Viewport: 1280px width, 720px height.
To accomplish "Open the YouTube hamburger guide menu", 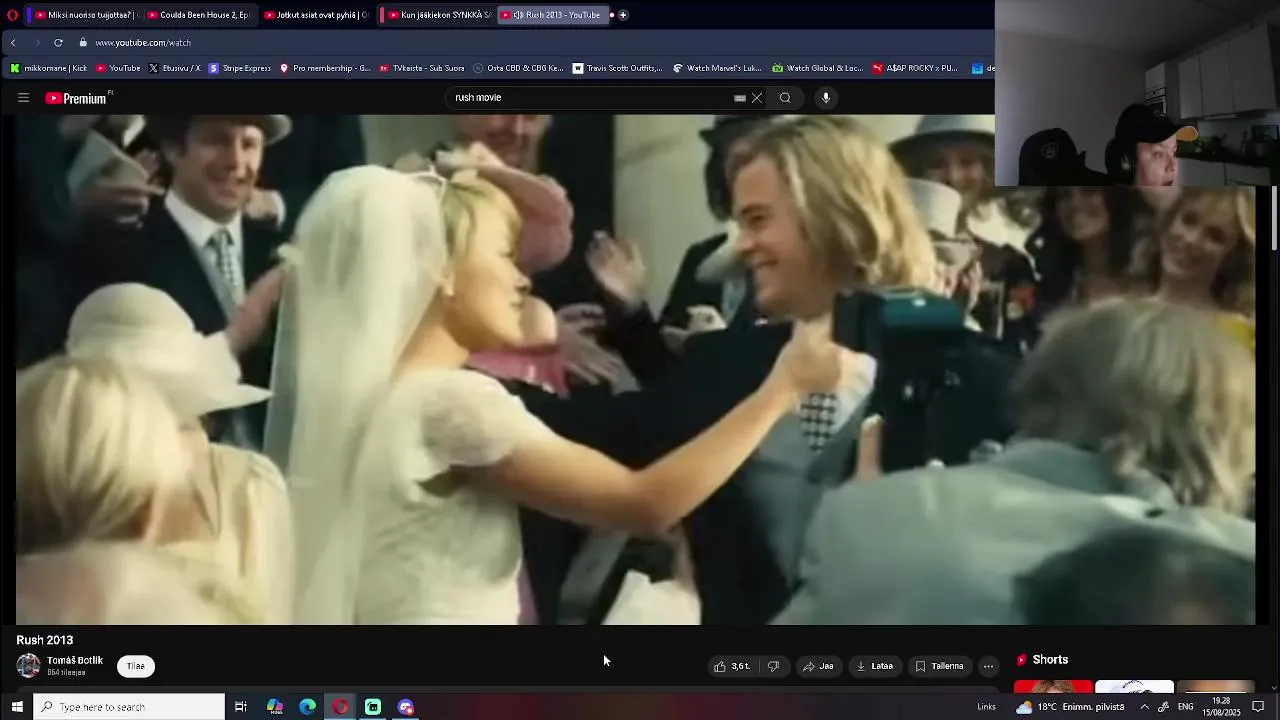I will coord(23,98).
